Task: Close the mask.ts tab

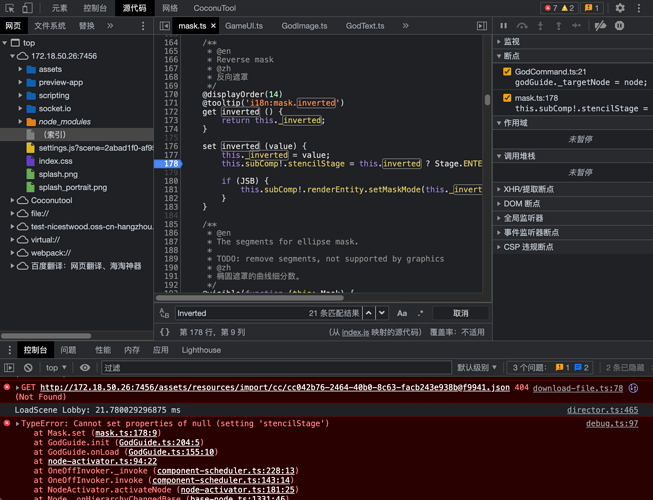Action: click(213, 26)
